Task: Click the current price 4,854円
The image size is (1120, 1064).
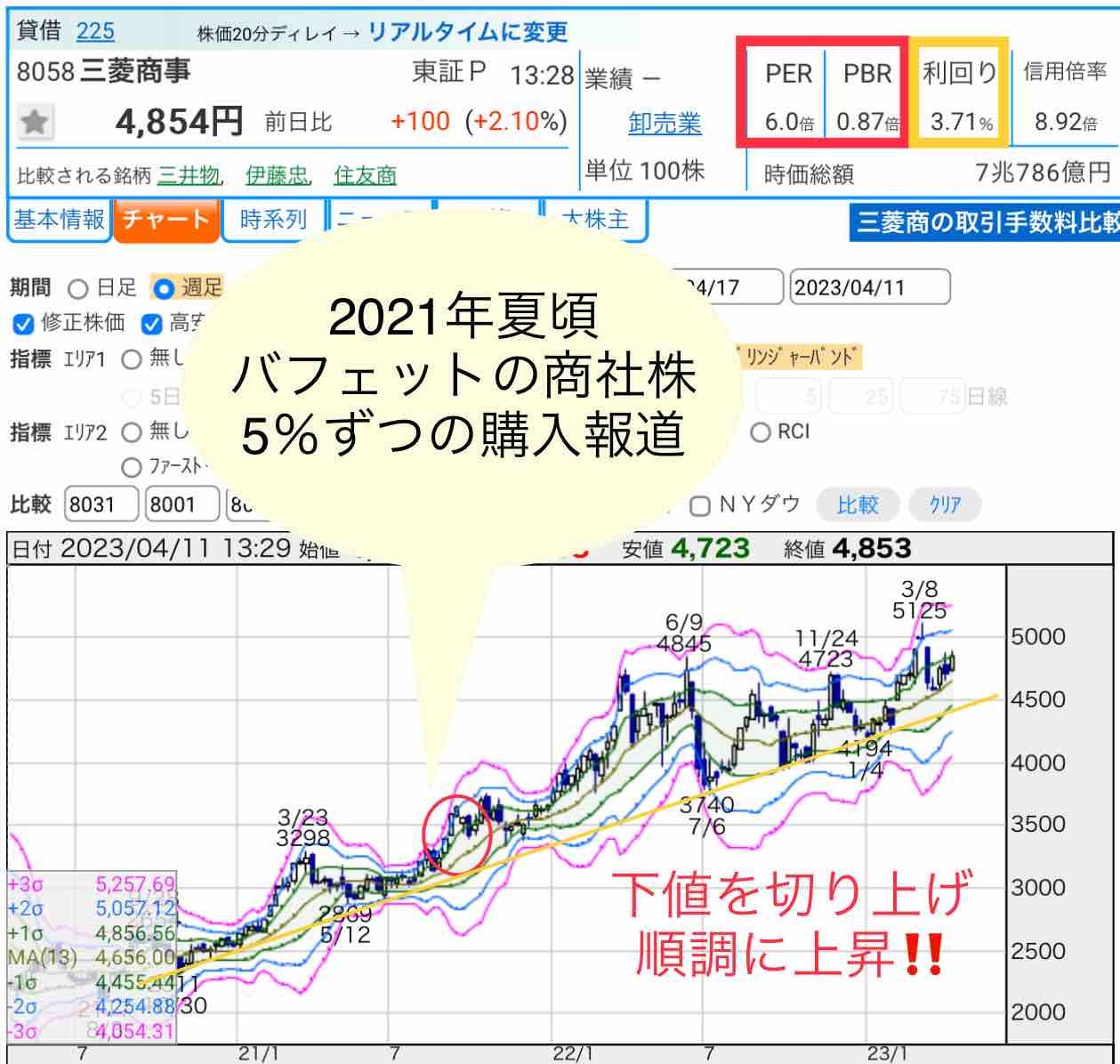Action: [x=180, y=121]
